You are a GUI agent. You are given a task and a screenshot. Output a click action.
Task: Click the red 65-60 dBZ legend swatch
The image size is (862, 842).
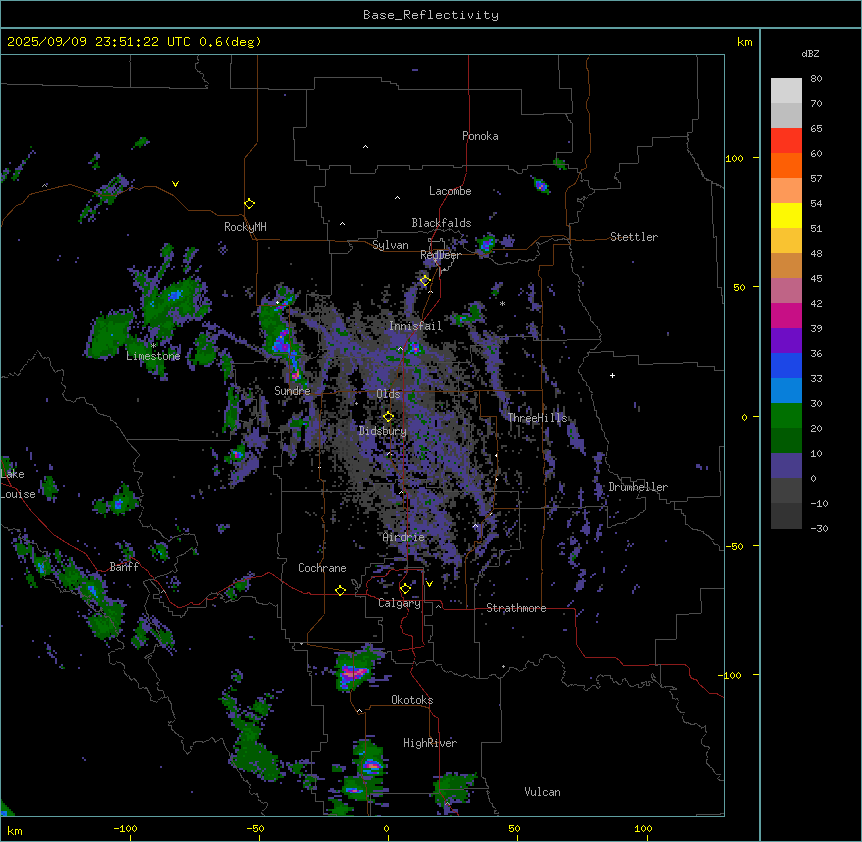[x=786, y=141]
